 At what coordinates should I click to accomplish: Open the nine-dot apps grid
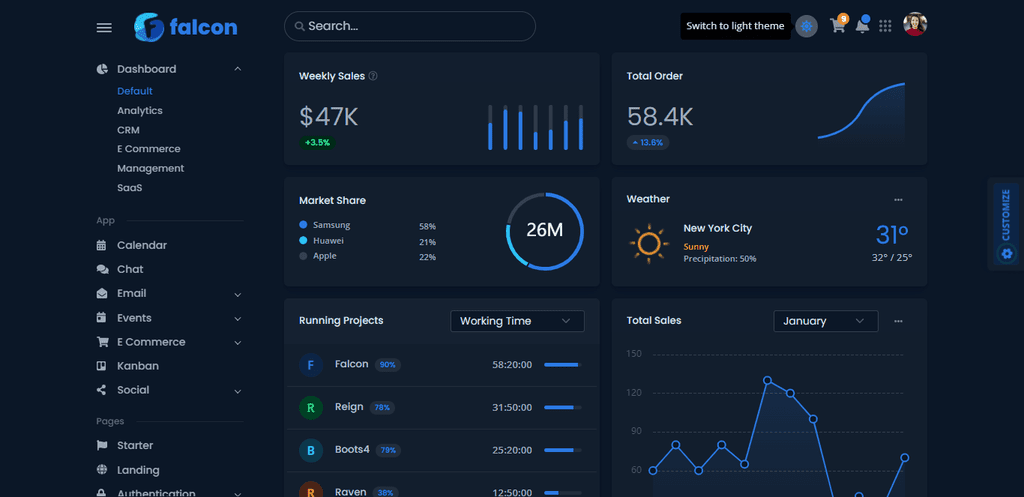885,26
